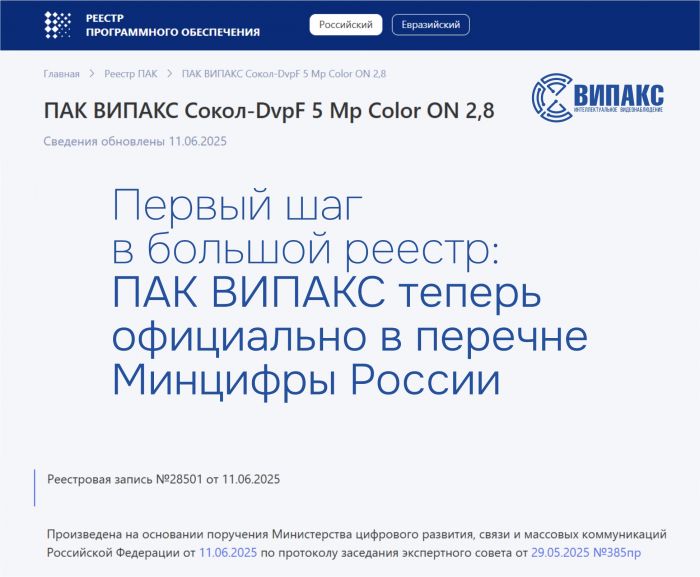Click the 'Реестровая запись №28501' entry
The height and width of the screenshot is (577, 700).
[163, 479]
